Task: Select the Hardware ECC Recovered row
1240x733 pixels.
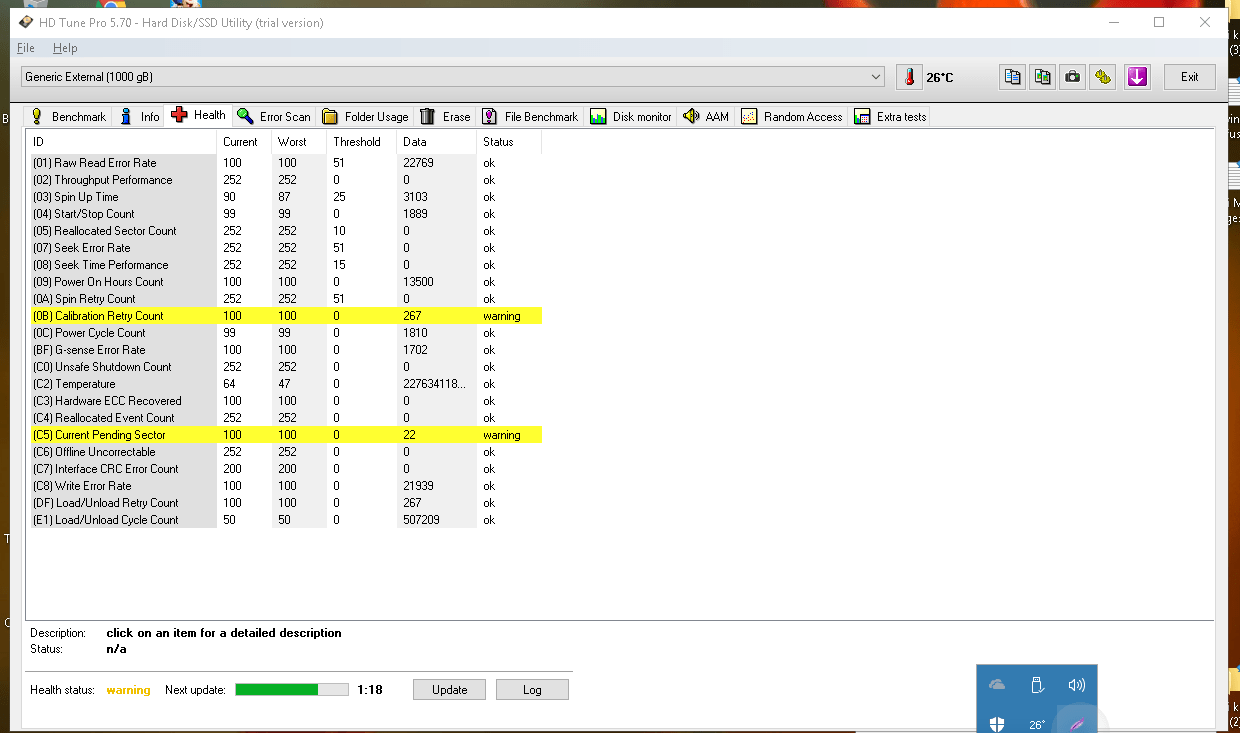Action: point(286,401)
